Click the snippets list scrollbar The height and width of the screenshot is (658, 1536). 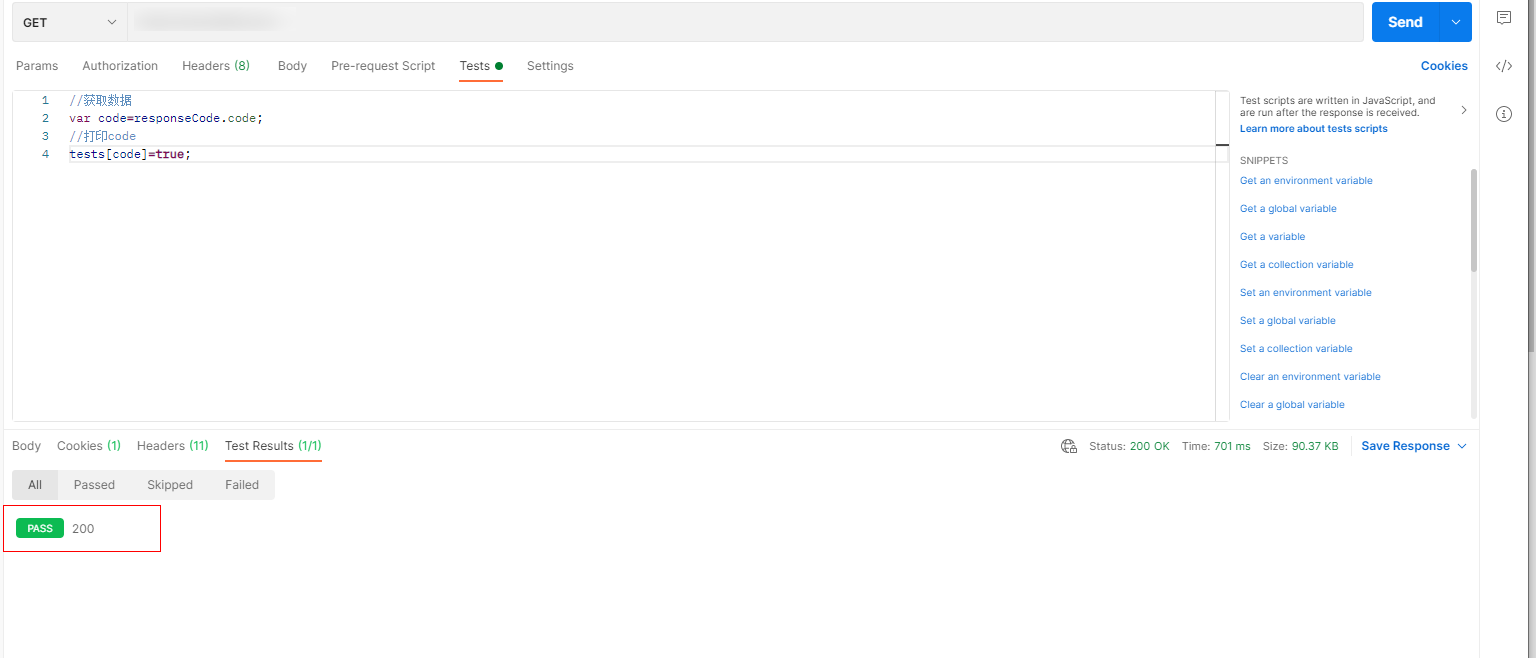1474,220
